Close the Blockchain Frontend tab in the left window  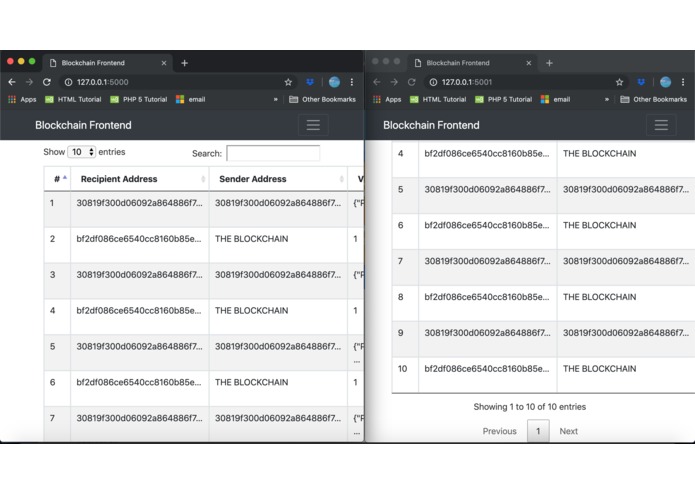[x=164, y=63]
